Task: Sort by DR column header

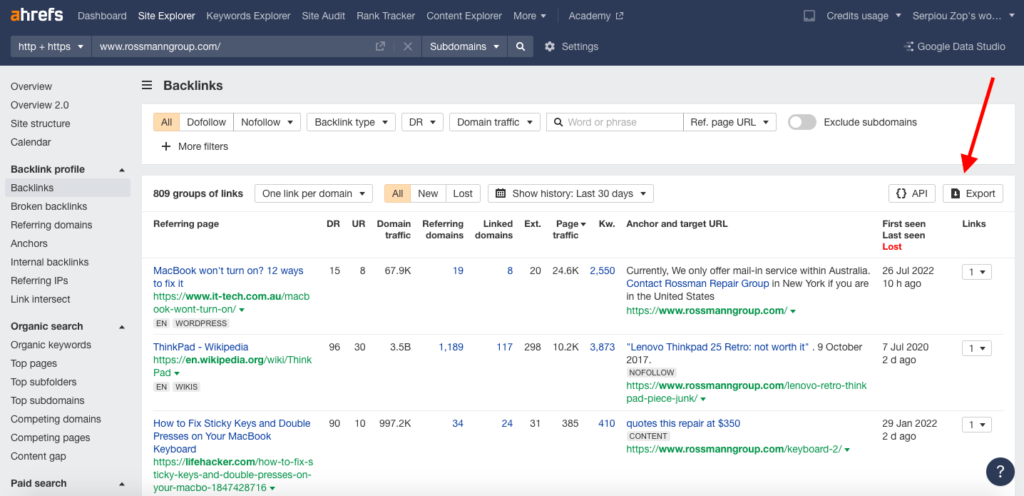Action: (333, 224)
